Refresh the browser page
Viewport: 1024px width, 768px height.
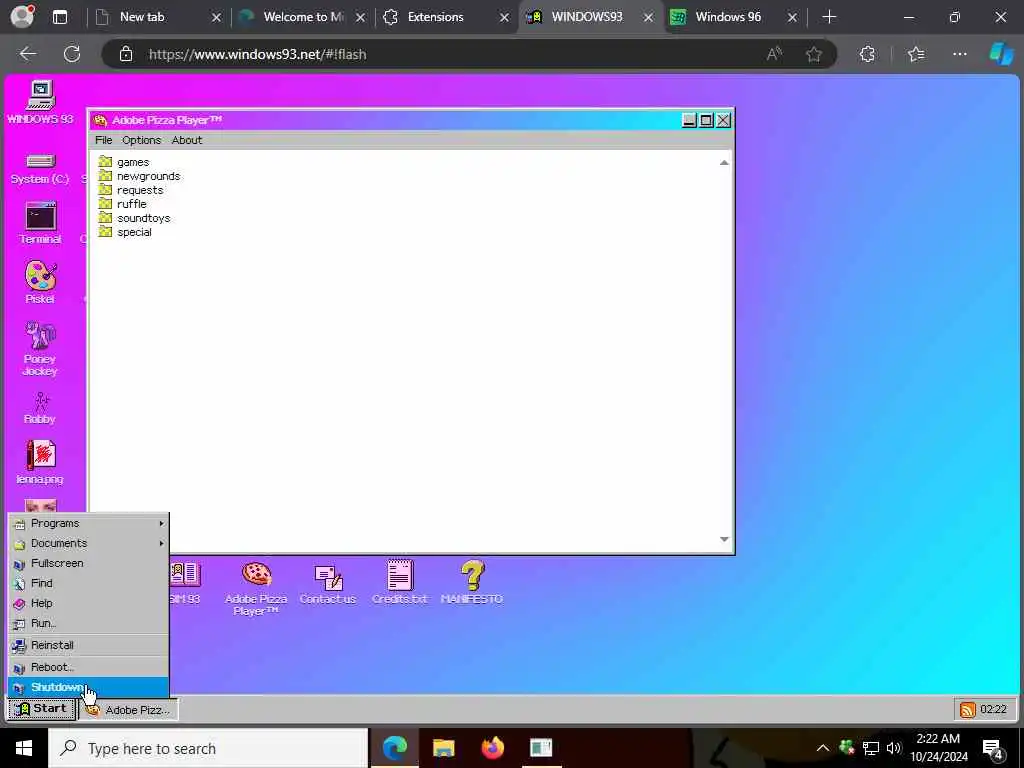click(x=72, y=54)
